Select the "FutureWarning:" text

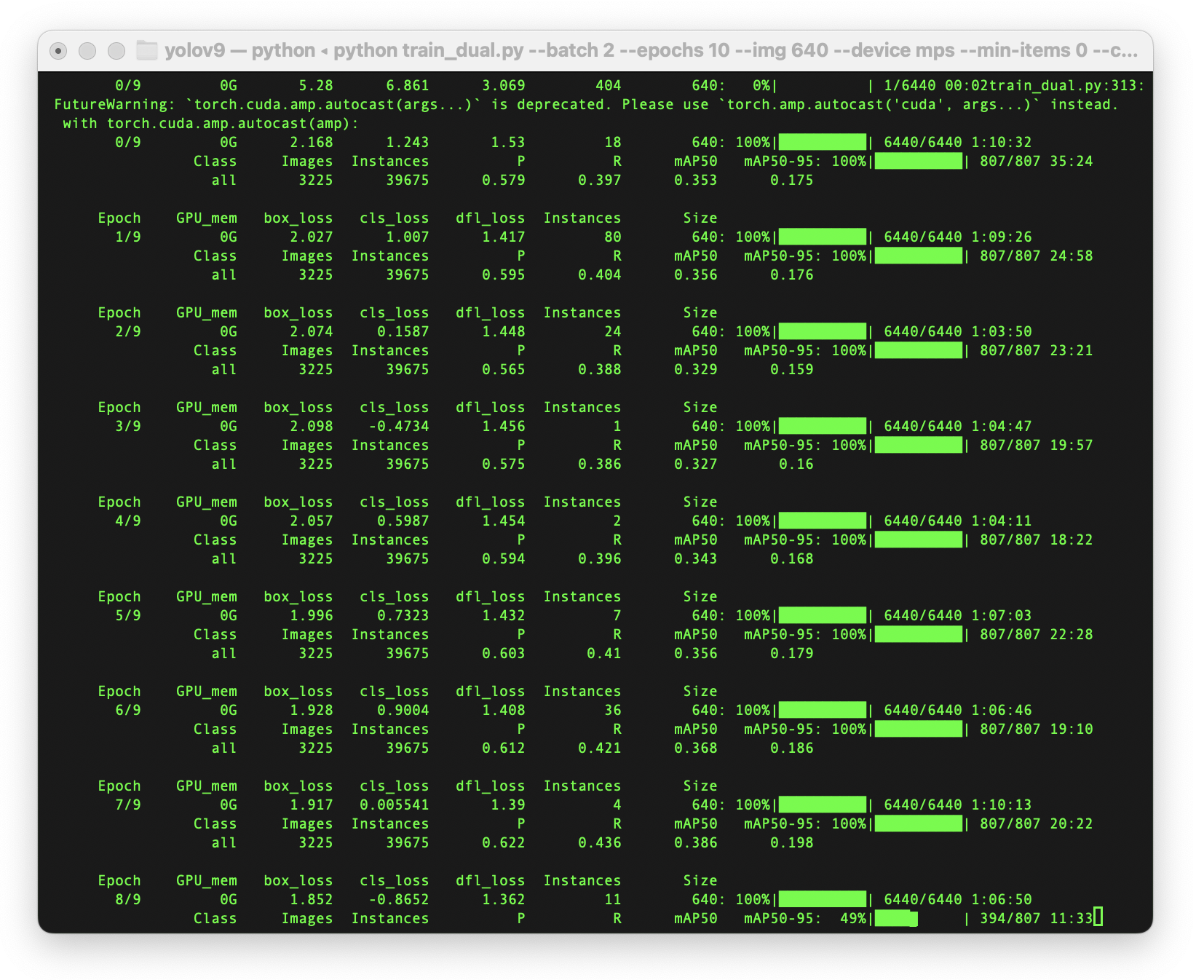(115, 104)
